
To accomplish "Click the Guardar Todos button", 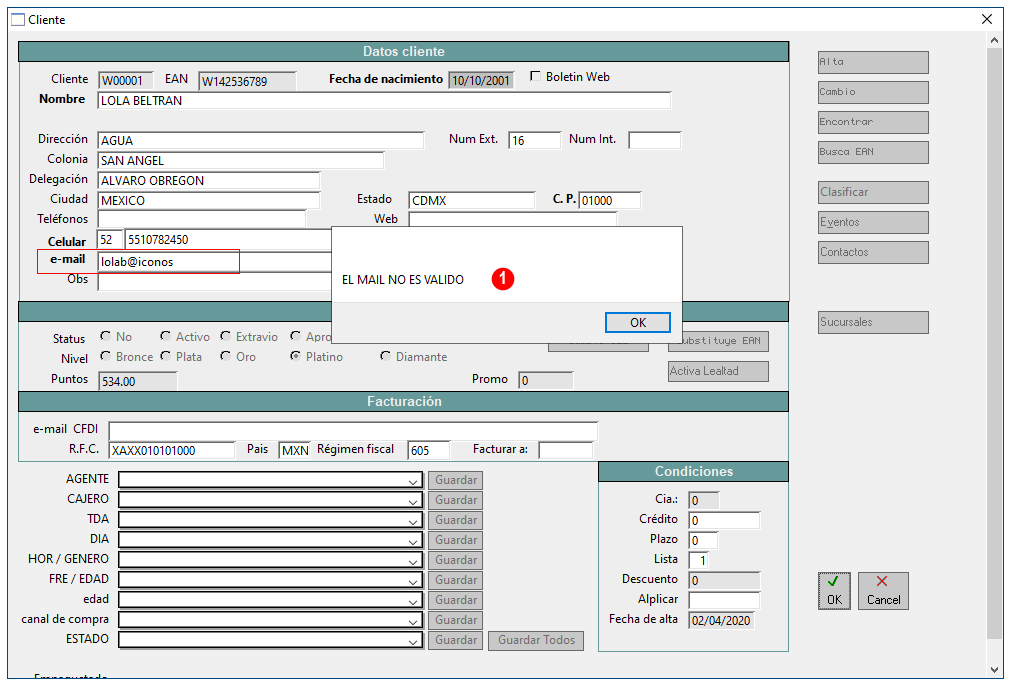I will [x=536, y=640].
